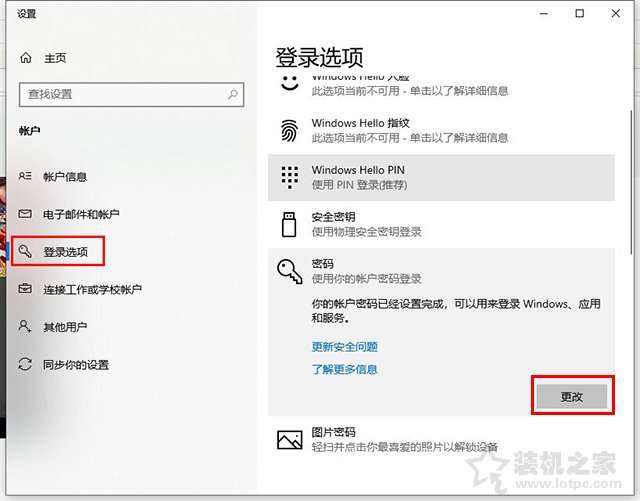Click the search magnifier in 查找设置 box
This screenshot has width=640, height=501.
tap(233, 94)
